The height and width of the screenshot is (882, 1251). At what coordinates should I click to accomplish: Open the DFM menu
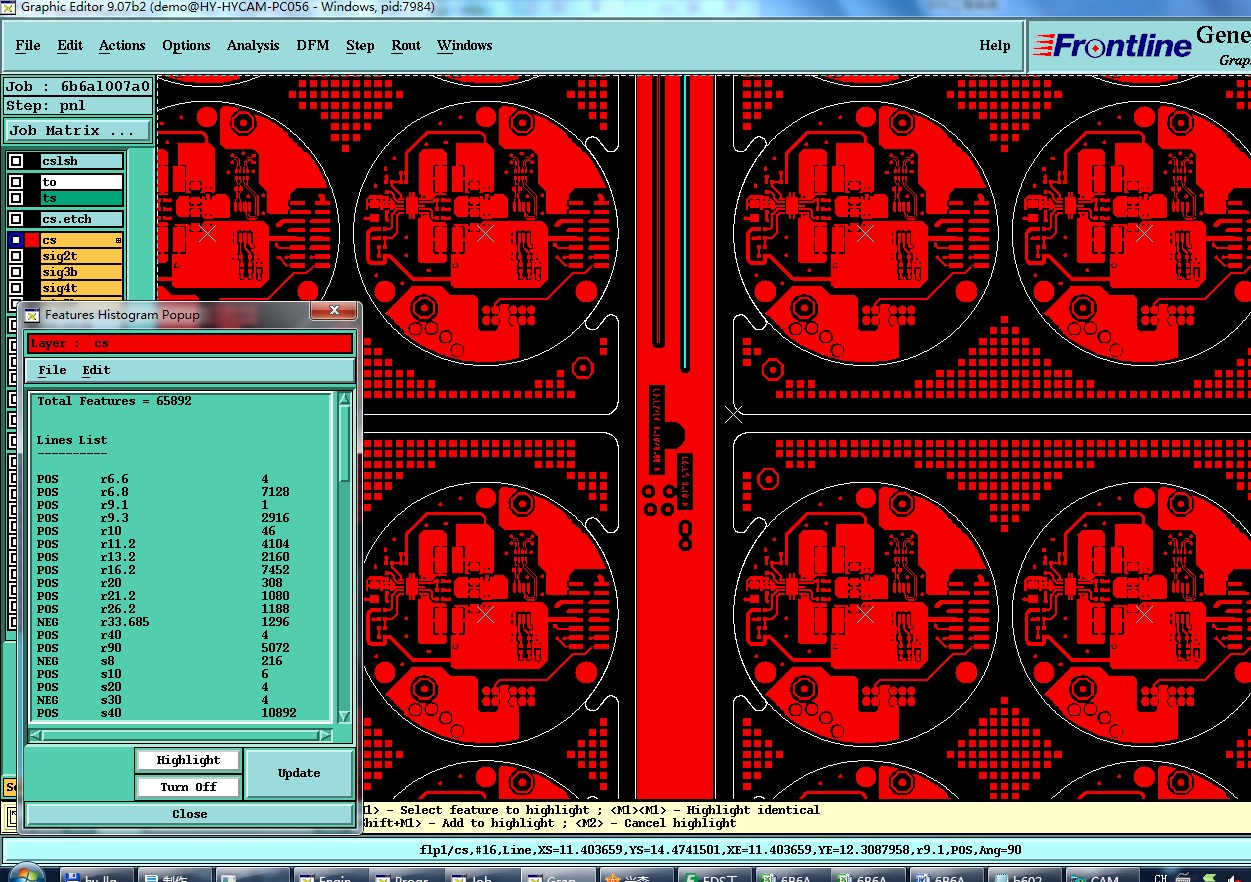pos(313,45)
